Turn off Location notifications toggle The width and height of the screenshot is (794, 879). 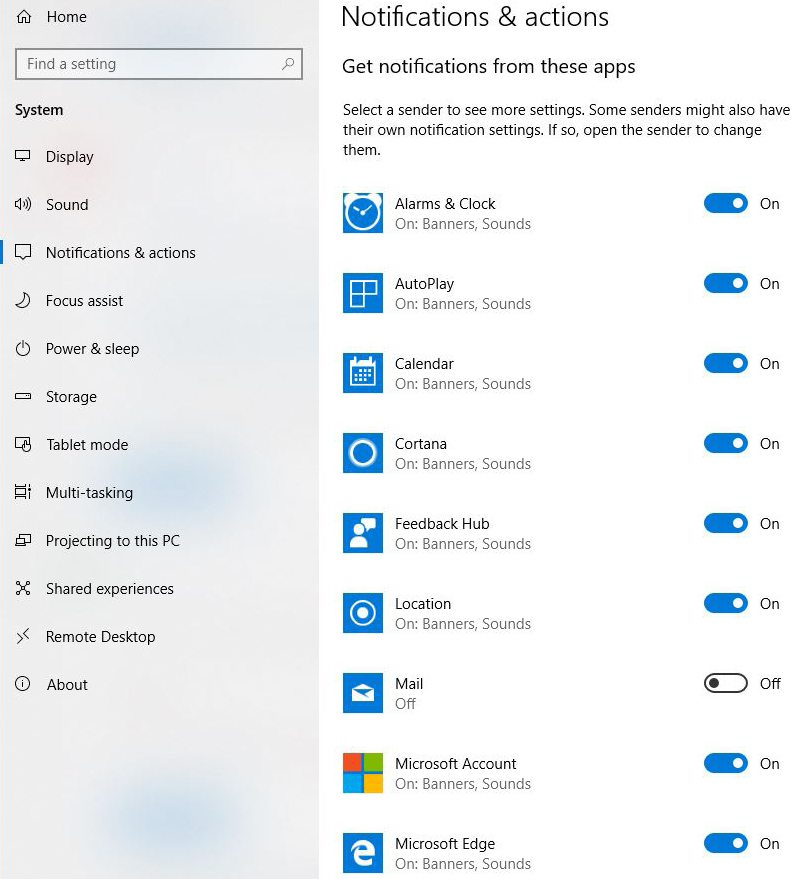[x=726, y=603]
